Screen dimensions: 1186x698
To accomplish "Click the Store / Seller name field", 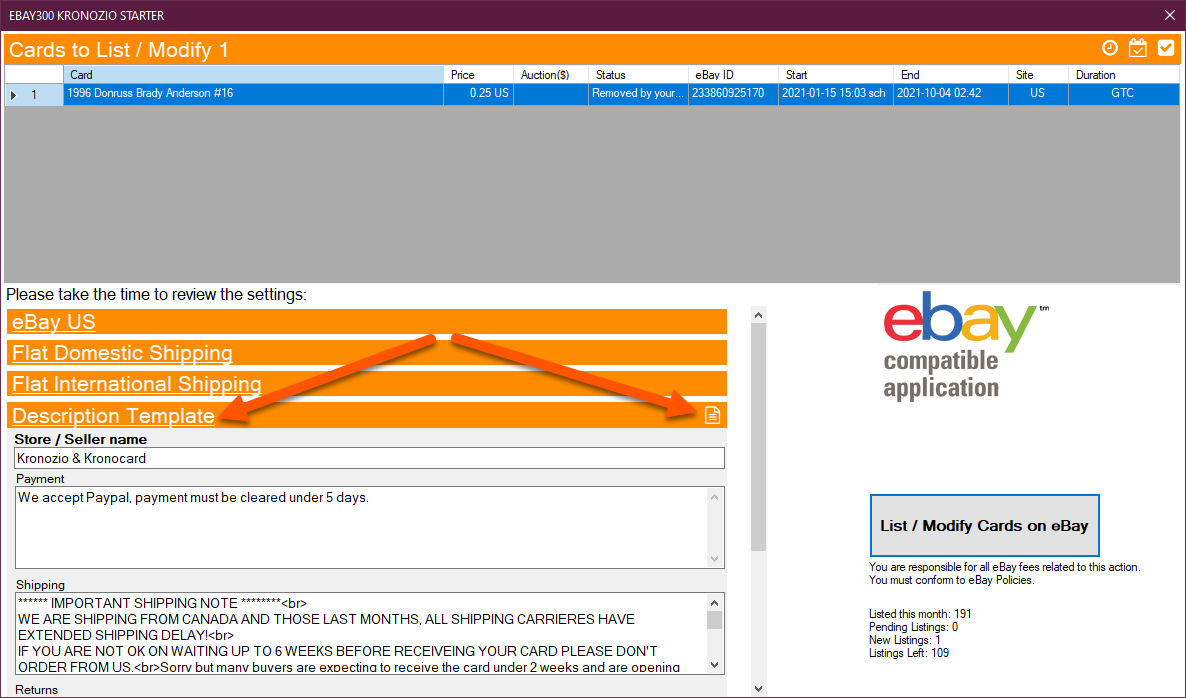I will [x=369, y=458].
